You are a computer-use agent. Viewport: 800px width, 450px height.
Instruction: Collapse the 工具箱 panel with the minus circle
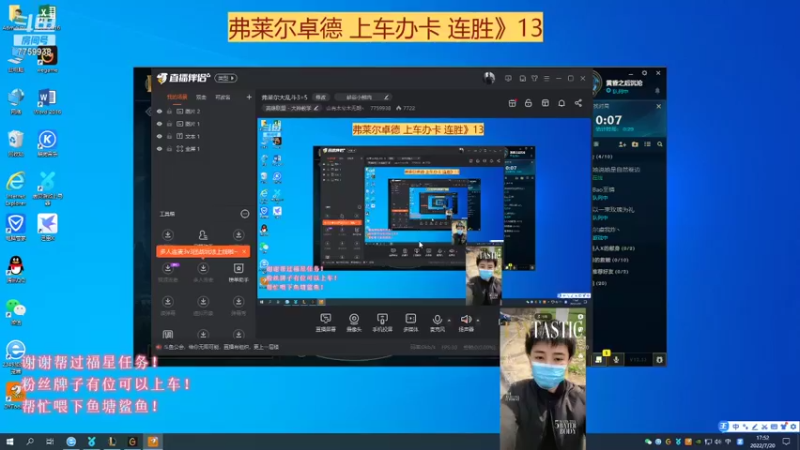(245, 214)
